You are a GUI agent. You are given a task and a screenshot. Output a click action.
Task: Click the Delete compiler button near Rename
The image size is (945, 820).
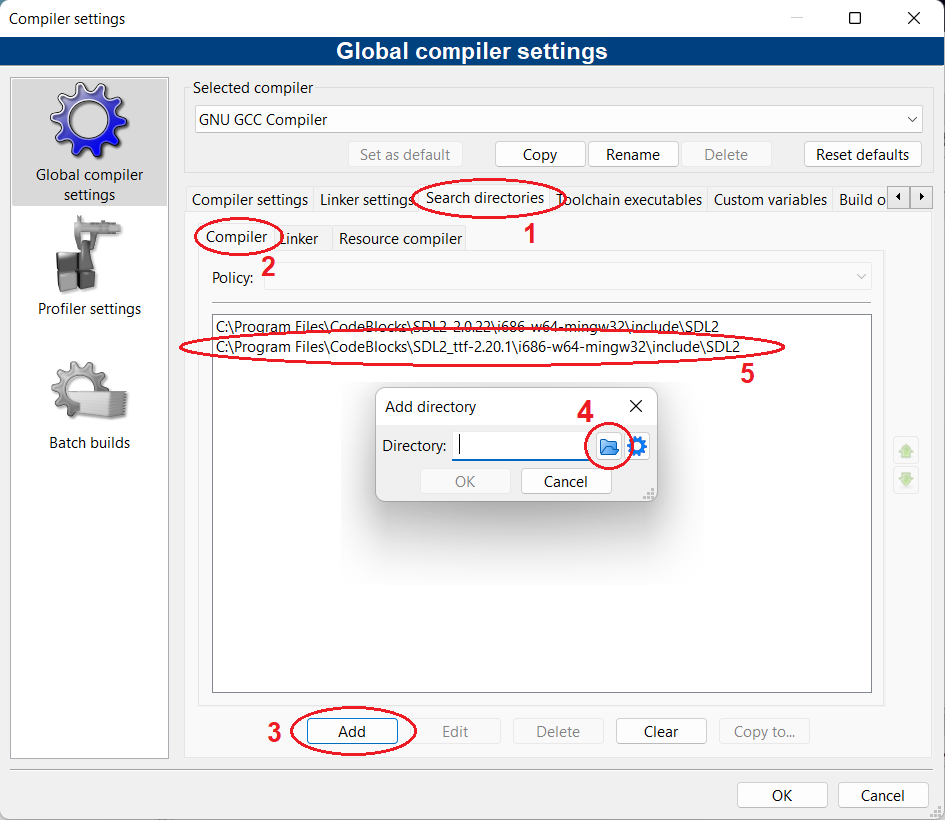click(x=726, y=154)
